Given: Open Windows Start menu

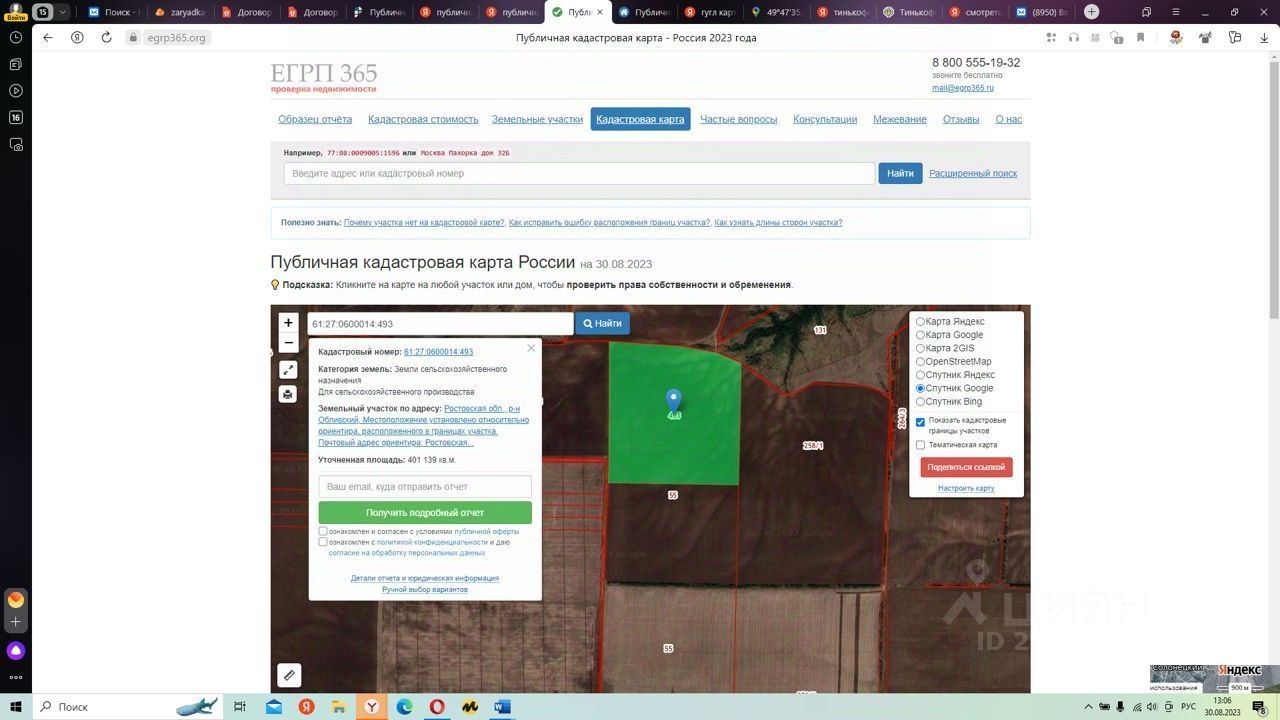Looking at the screenshot, I should point(16,707).
